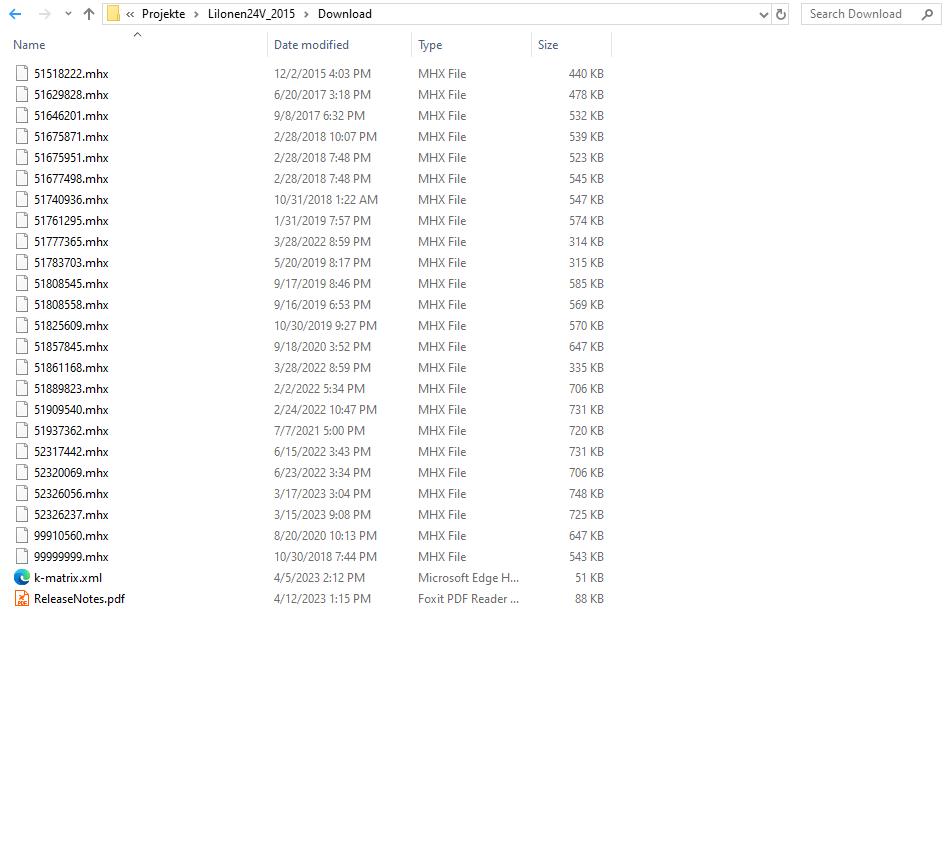Sort by Name column header

click(x=29, y=45)
